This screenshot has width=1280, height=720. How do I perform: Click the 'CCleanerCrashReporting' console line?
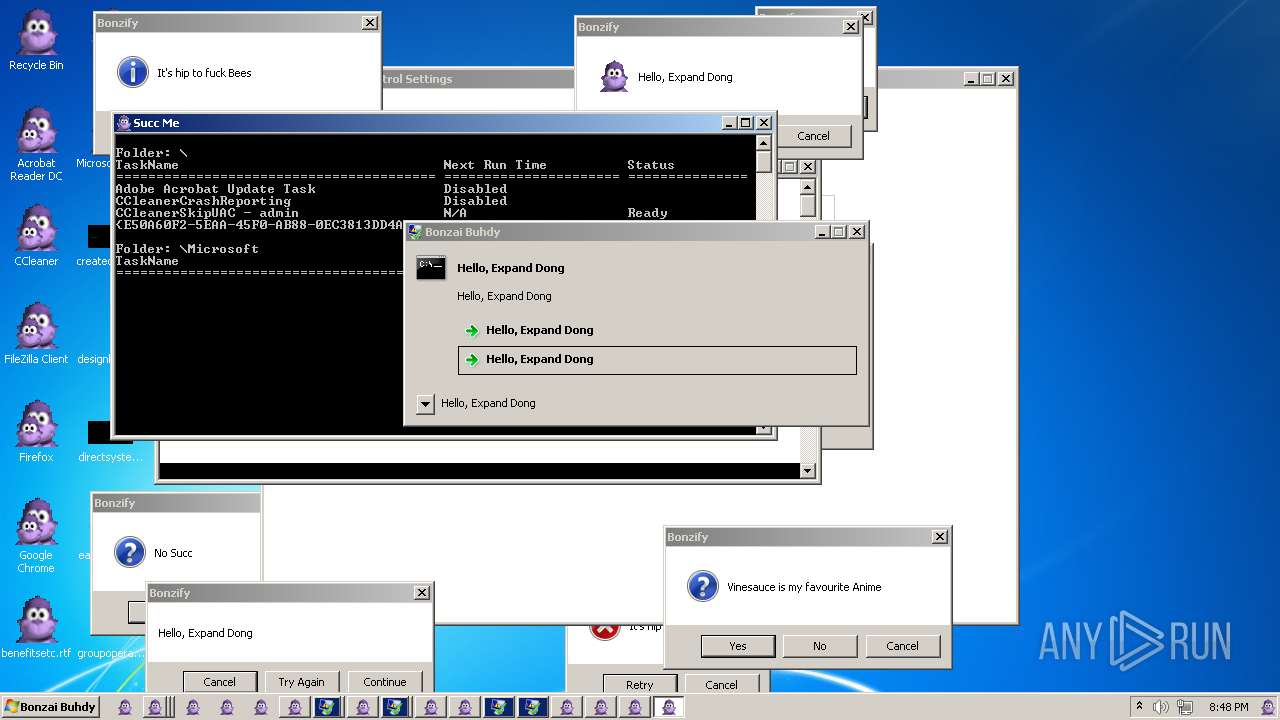203,201
